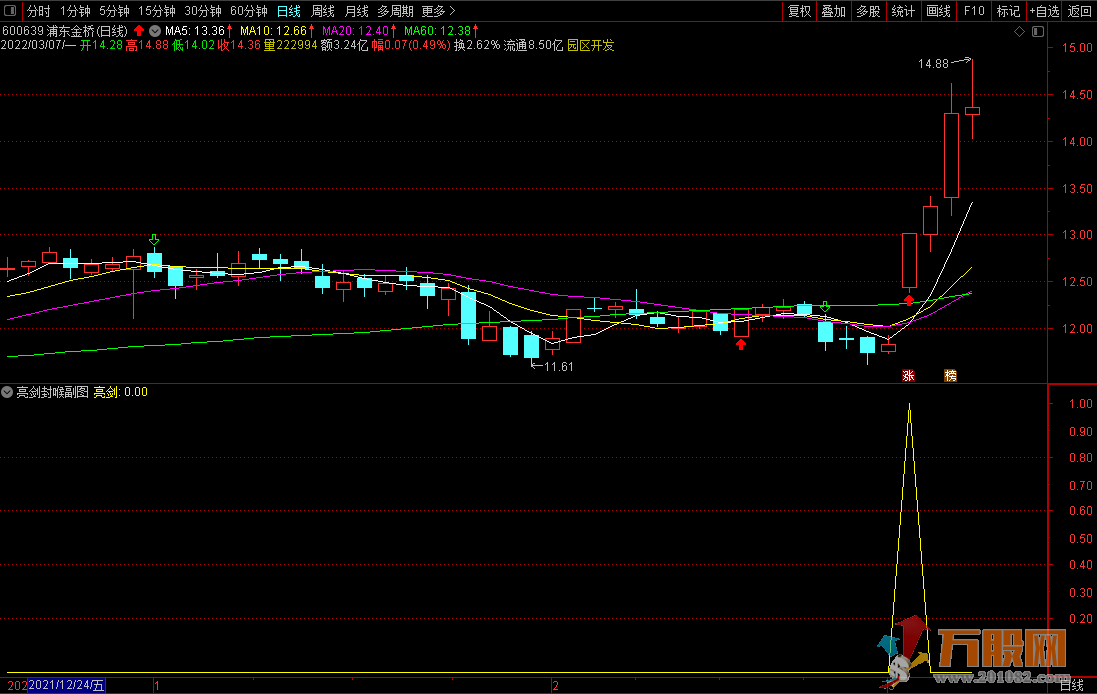
Task: Click 返回 to go back
Action: click(x=1080, y=11)
